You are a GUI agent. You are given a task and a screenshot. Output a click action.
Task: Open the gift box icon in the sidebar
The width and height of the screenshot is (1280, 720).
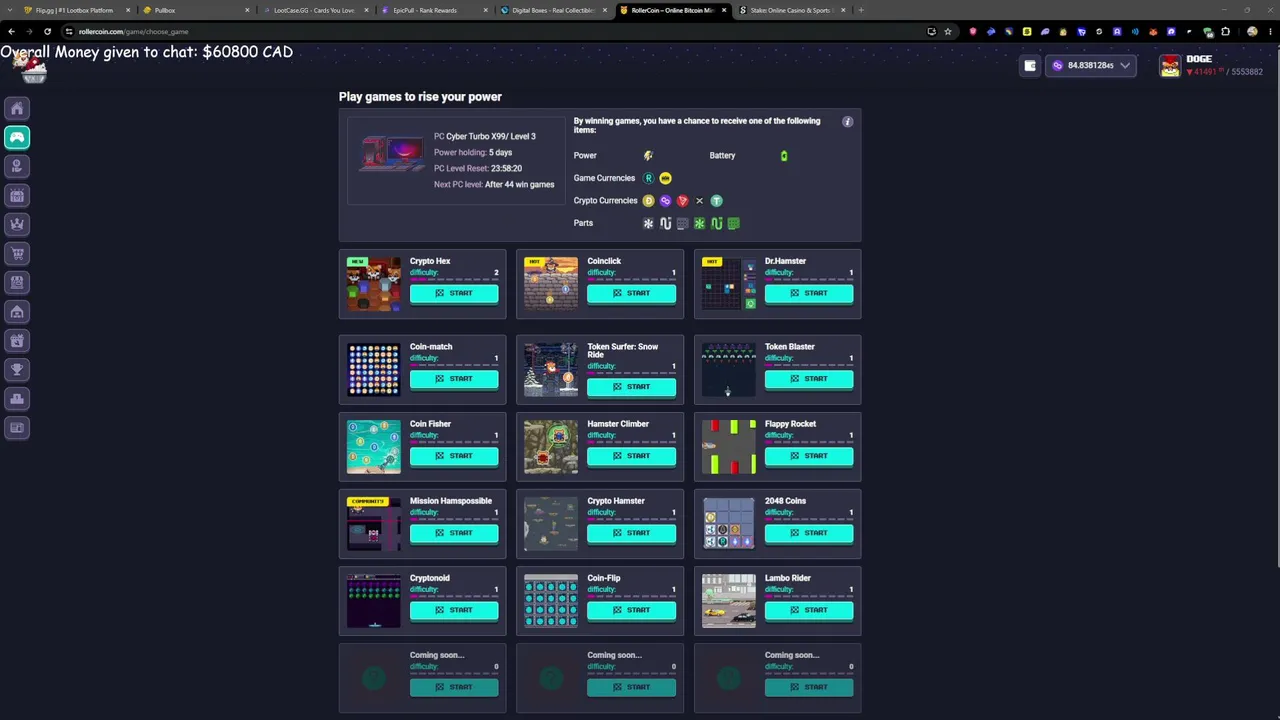[x=17, y=341]
